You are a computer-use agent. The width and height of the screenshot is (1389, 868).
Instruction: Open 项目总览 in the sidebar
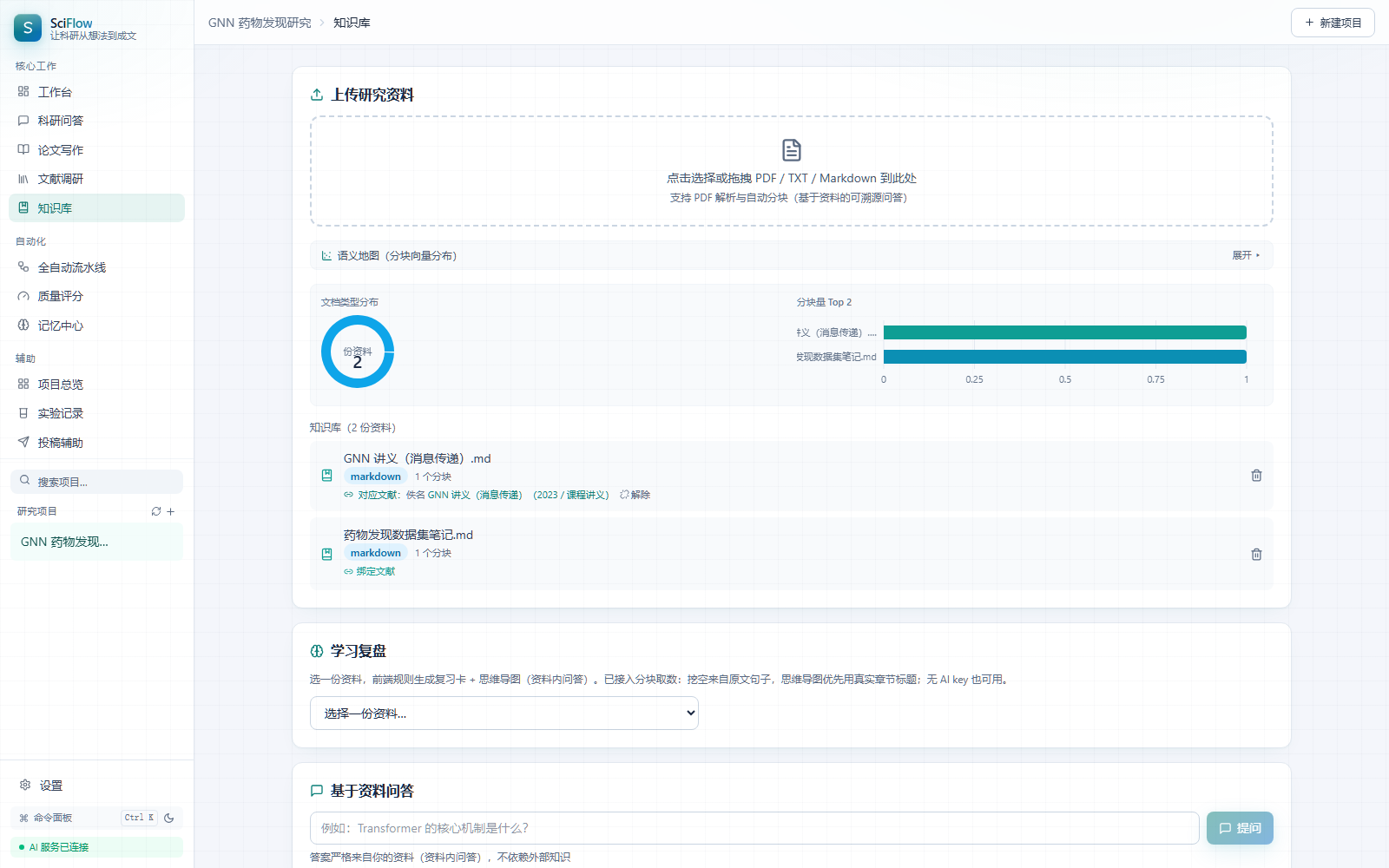96,385
